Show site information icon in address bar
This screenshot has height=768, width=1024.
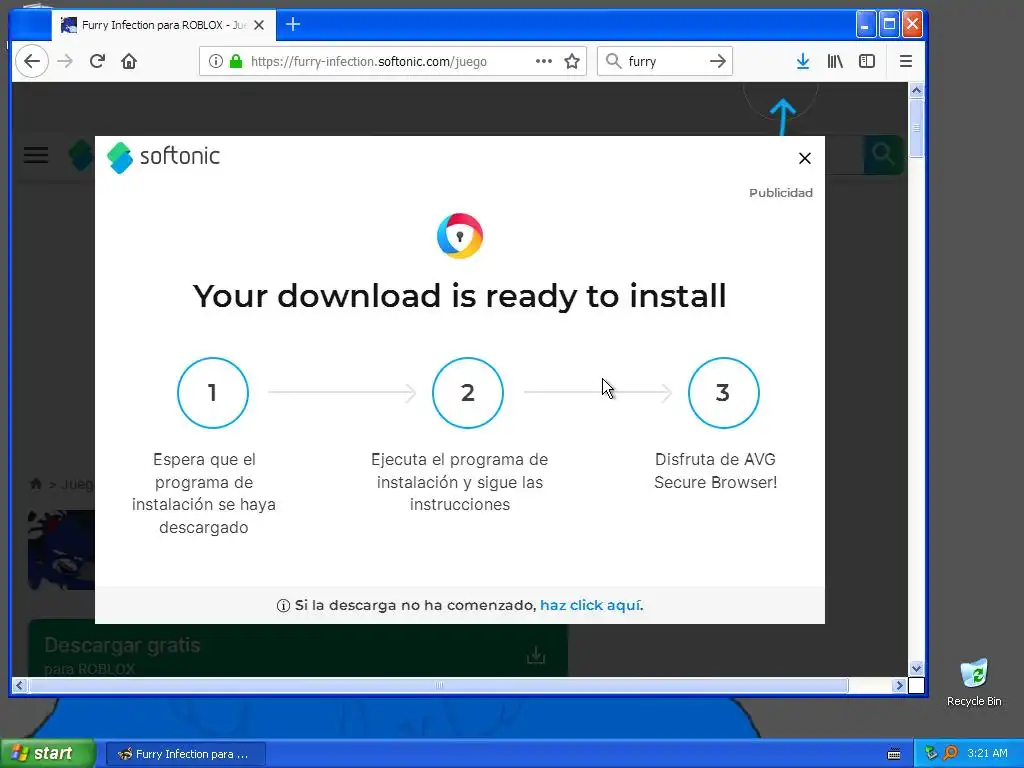coord(216,61)
